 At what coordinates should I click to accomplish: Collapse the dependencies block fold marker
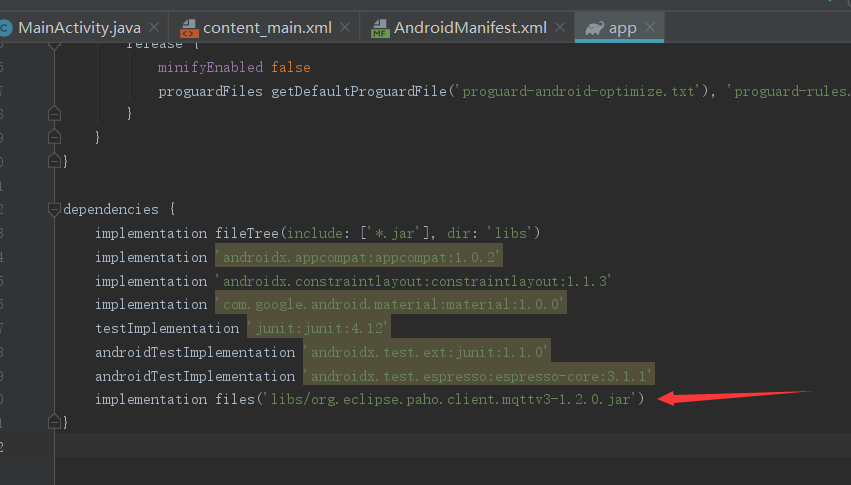54,209
